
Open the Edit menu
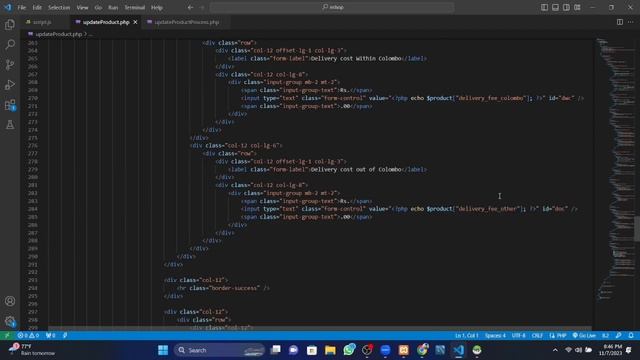37,7
